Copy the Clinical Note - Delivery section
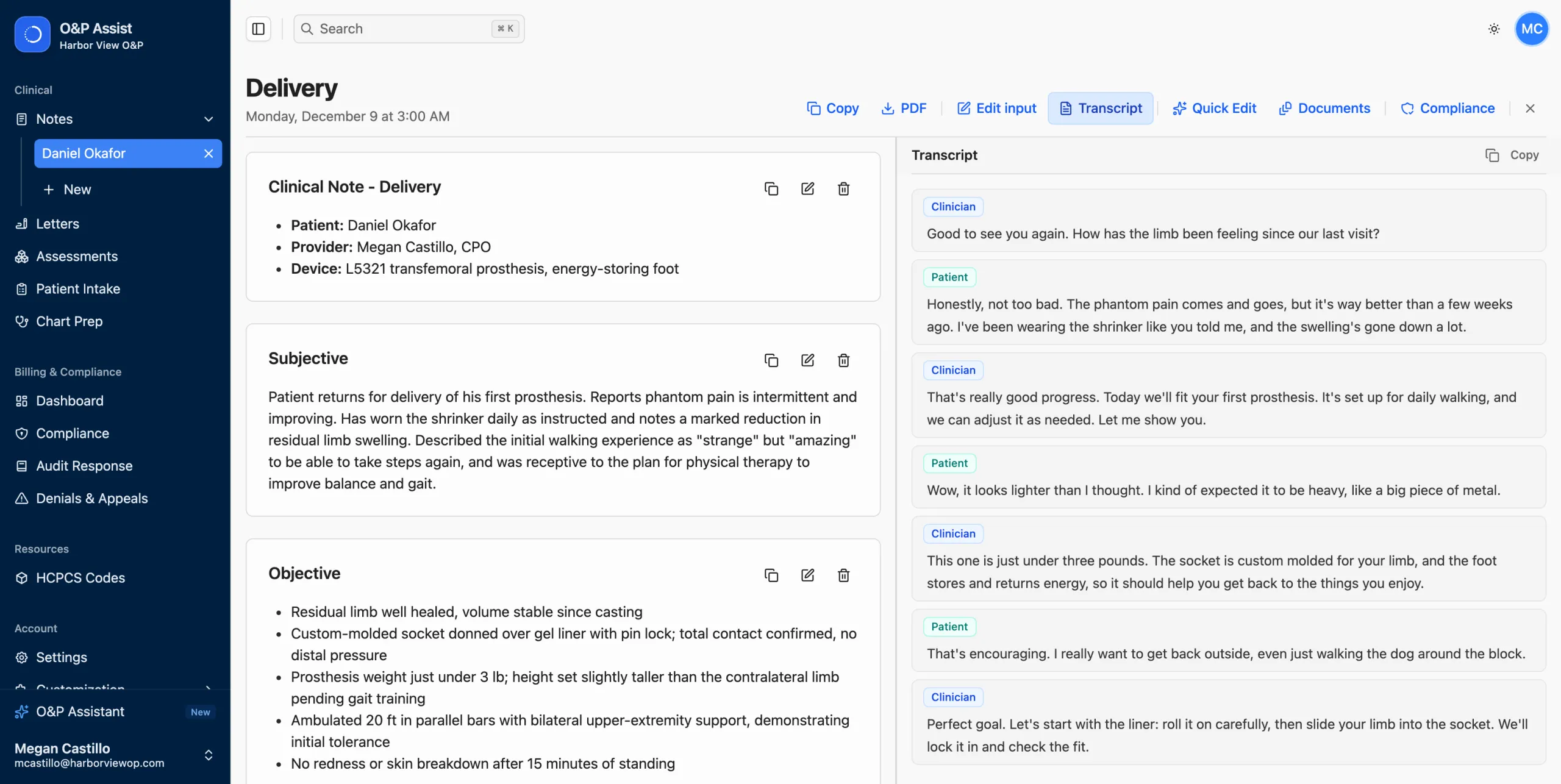This screenshot has height=784, width=1561. click(x=771, y=188)
